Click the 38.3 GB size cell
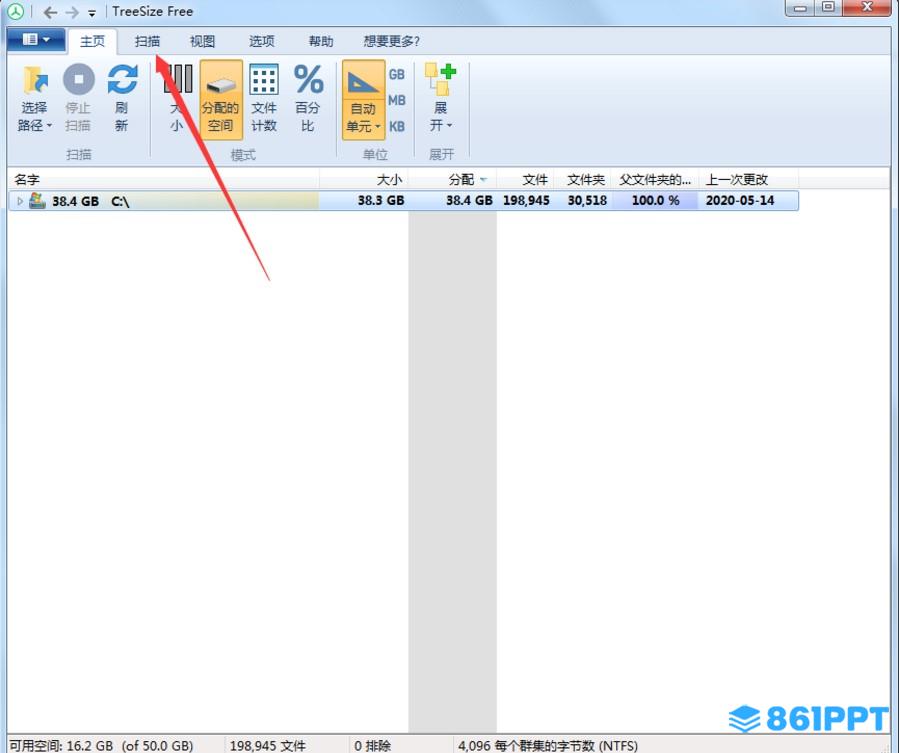The height and width of the screenshot is (753, 899). coord(381,201)
